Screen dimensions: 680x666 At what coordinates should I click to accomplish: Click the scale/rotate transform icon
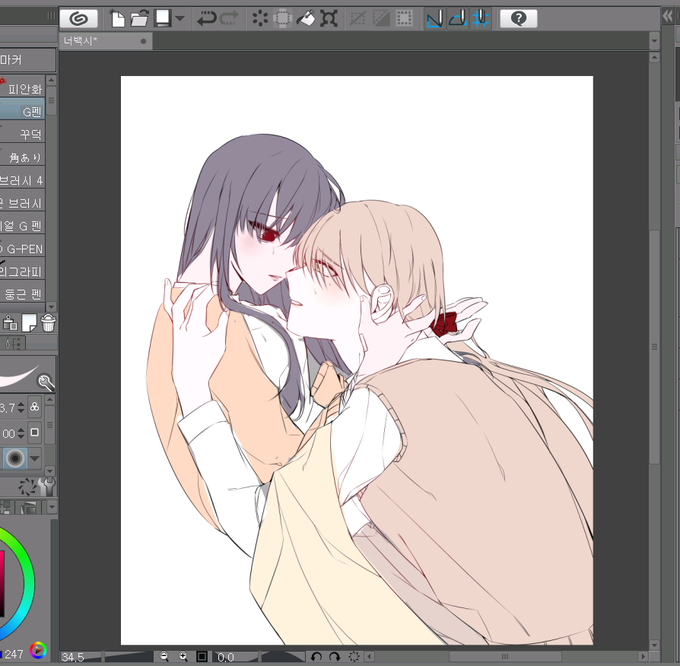click(x=329, y=19)
